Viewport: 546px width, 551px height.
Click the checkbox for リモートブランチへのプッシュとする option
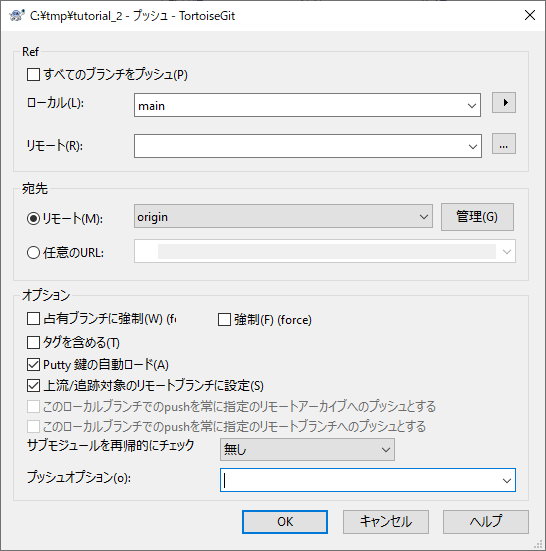pyautogui.click(x=33, y=427)
